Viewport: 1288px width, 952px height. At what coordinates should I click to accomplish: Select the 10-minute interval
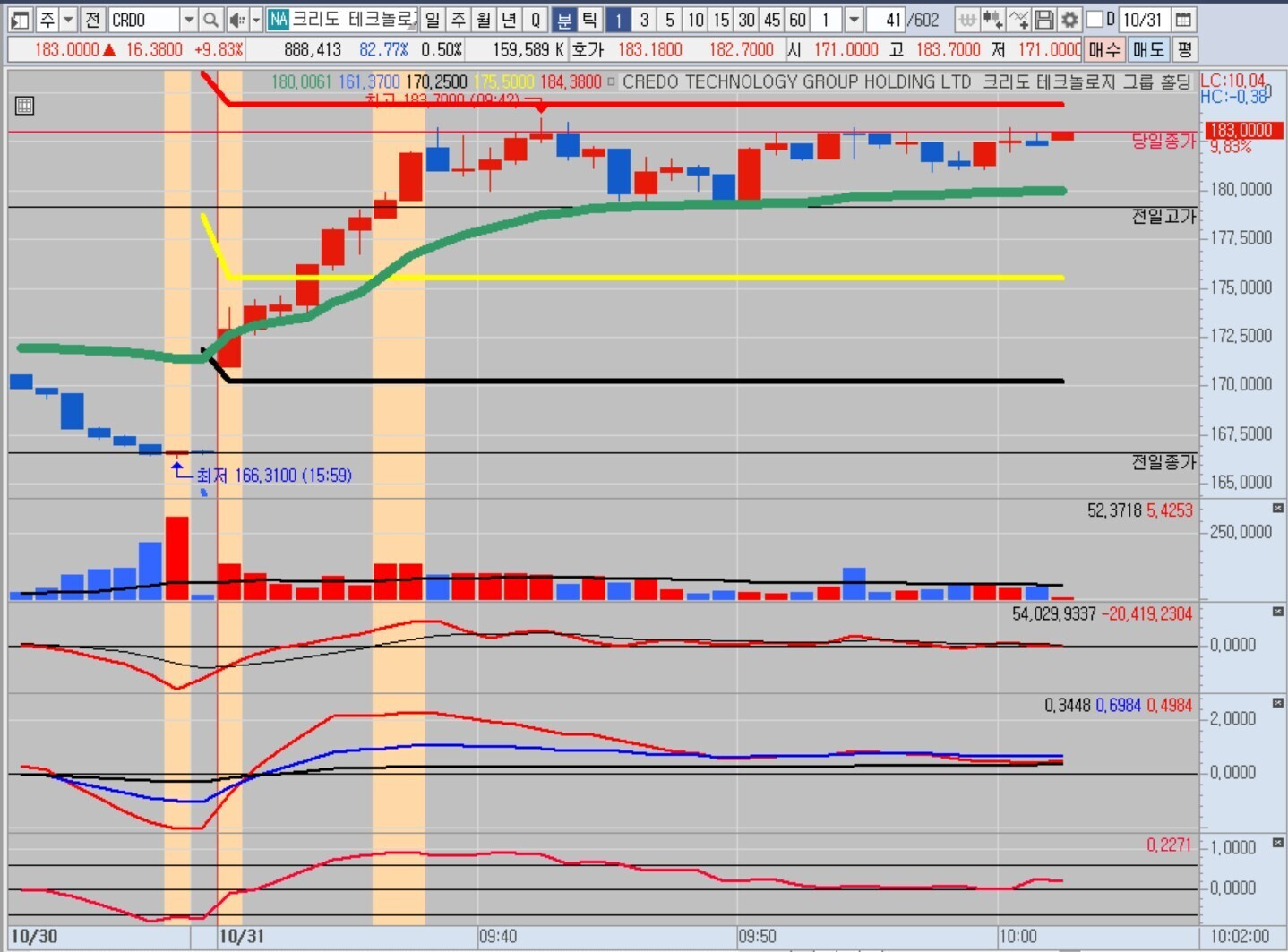[695, 19]
